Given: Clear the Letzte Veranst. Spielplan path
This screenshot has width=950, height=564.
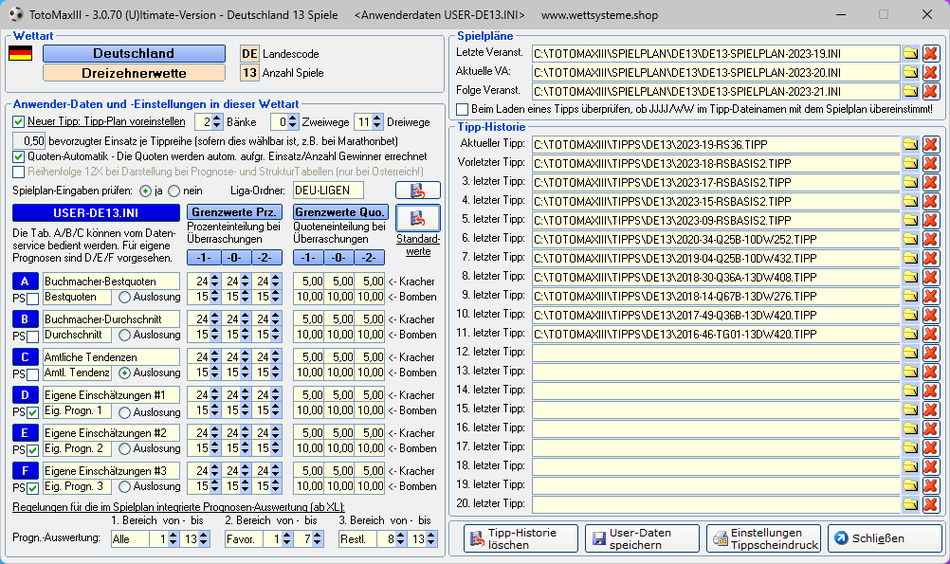Looking at the screenshot, I should tap(930, 53).
